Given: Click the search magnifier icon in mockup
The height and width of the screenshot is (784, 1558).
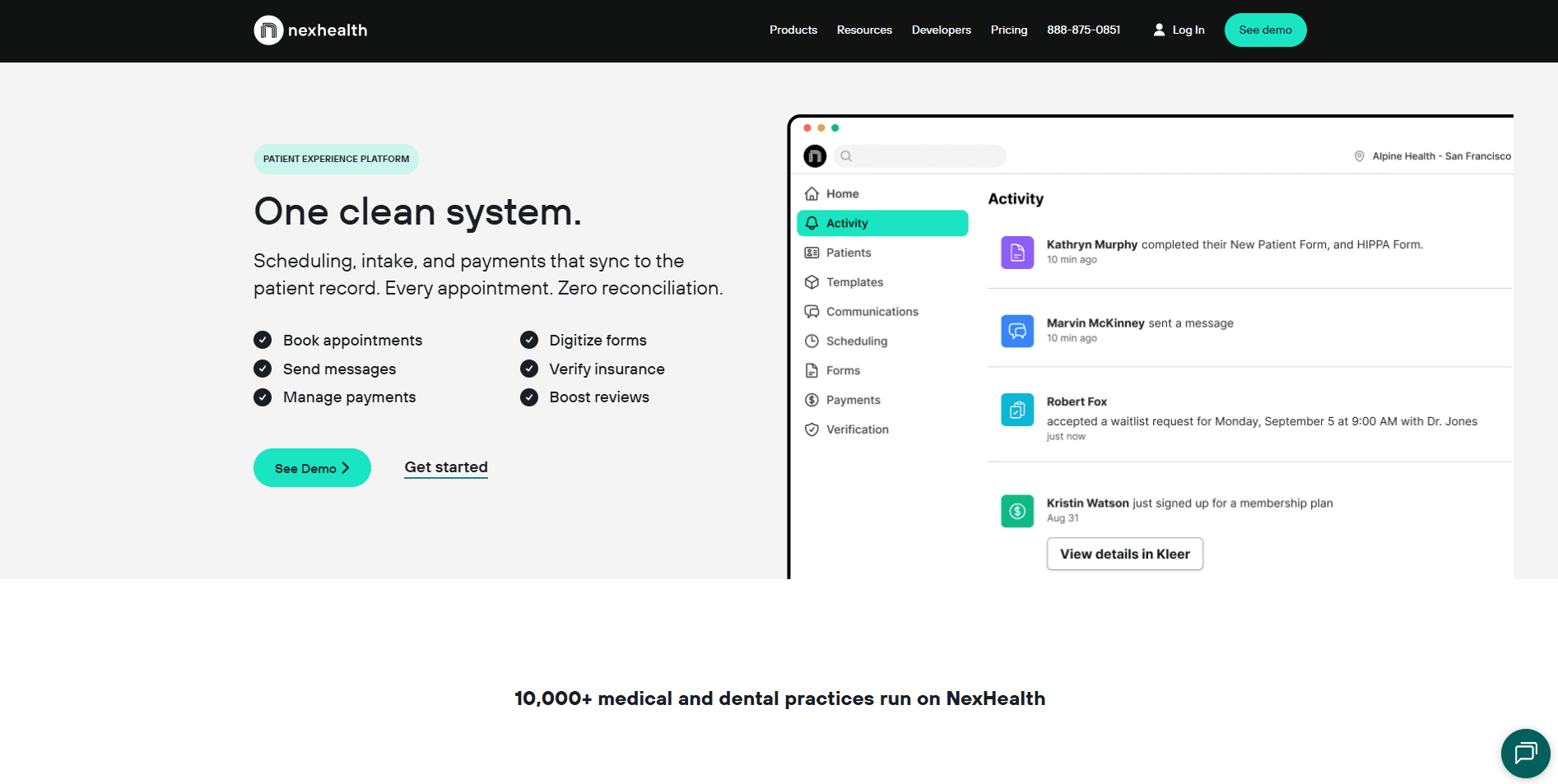Looking at the screenshot, I should point(846,156).
